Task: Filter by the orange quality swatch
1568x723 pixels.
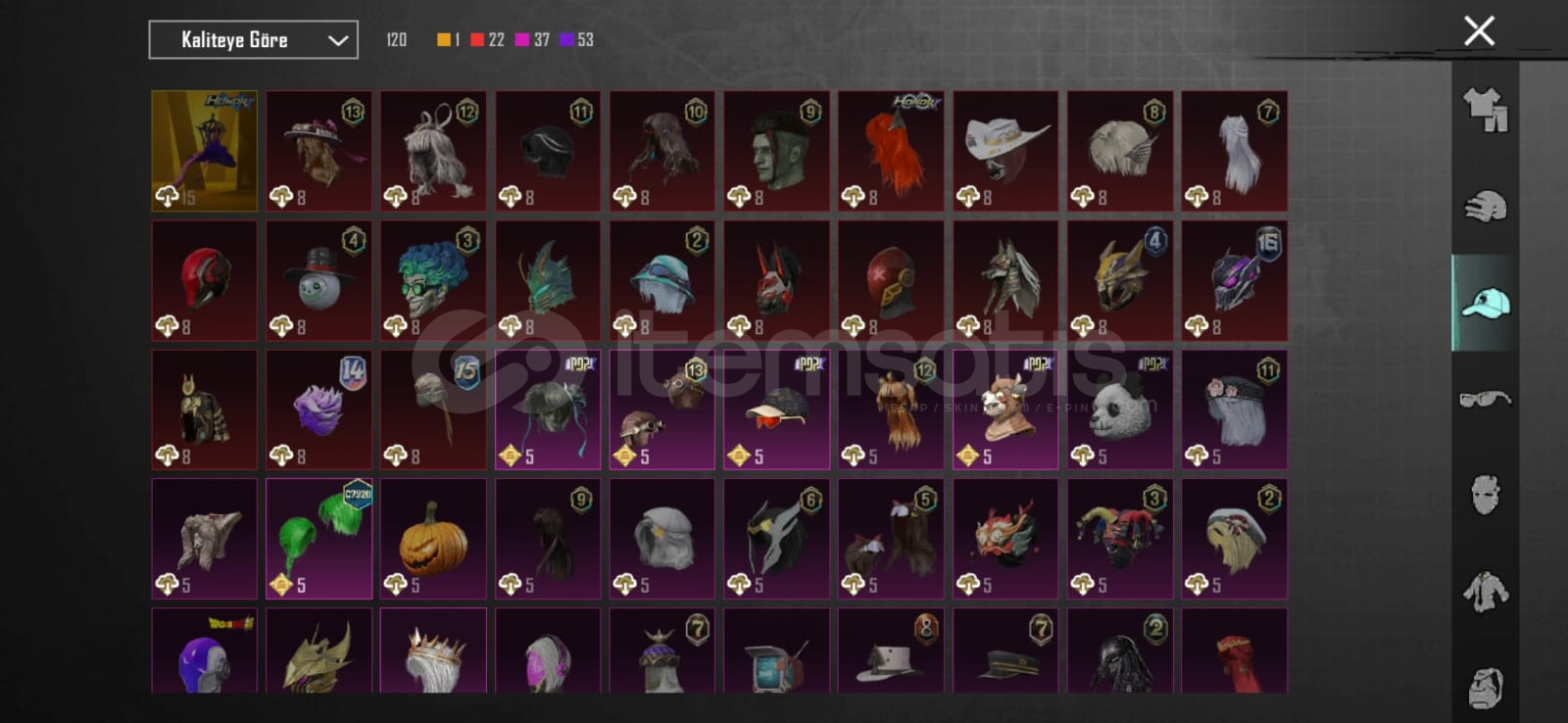Action: point(444,39)
